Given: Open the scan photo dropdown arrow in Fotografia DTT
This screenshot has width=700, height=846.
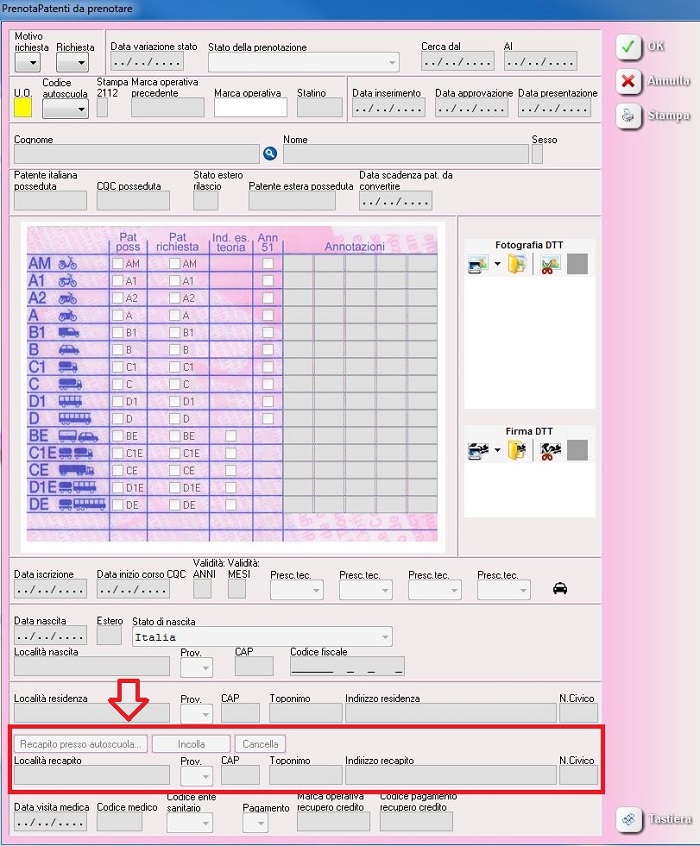Looking at the screenshot, I should 497,265.
